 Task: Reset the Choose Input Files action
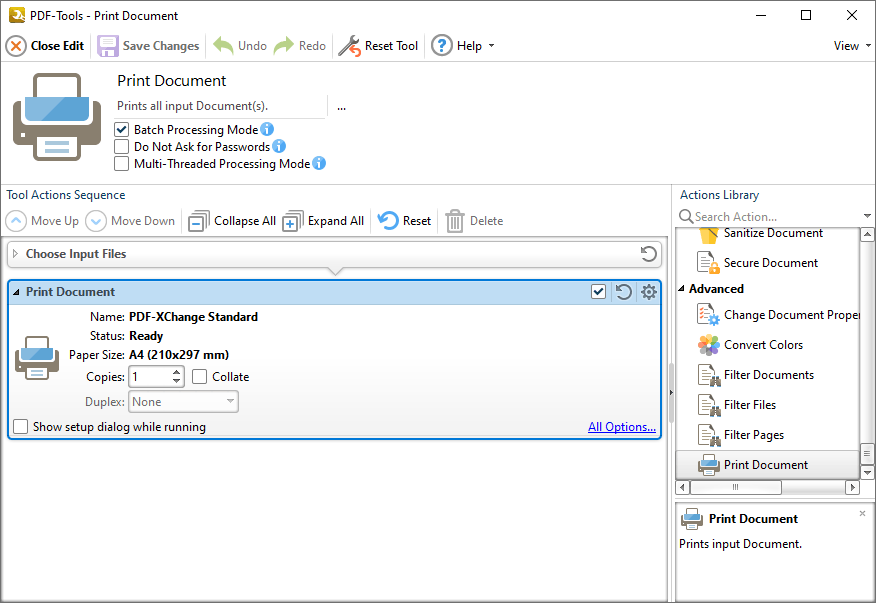coord(649,254)
